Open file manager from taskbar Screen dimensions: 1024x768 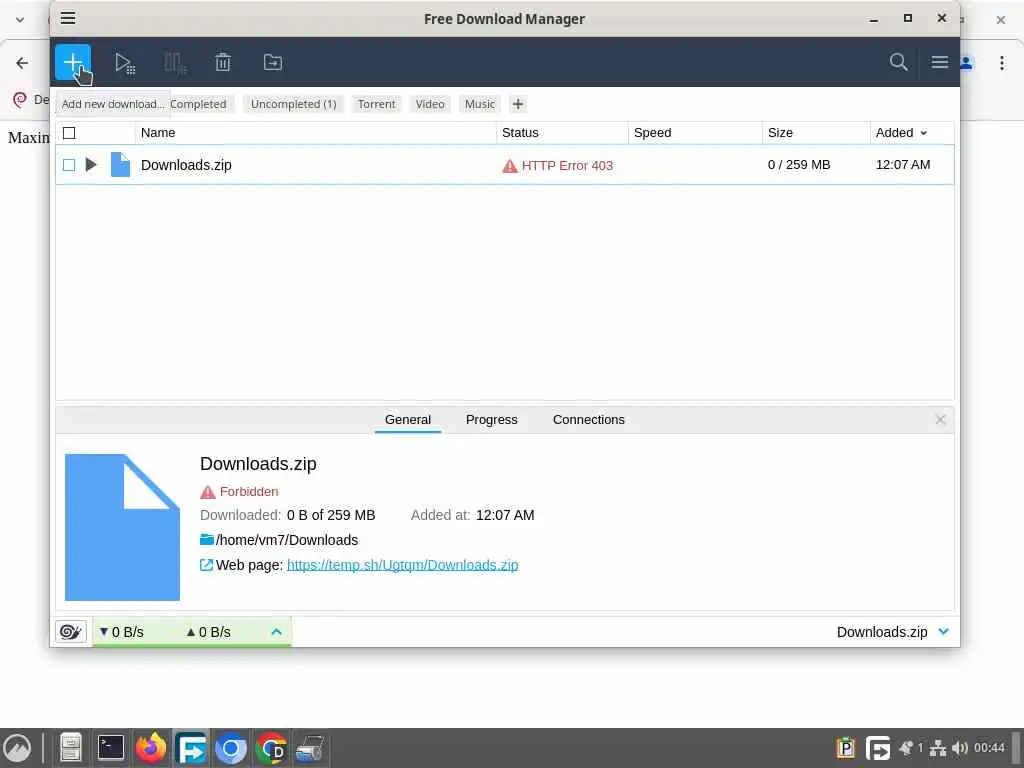pyautogui.click(x=71, y=748)
